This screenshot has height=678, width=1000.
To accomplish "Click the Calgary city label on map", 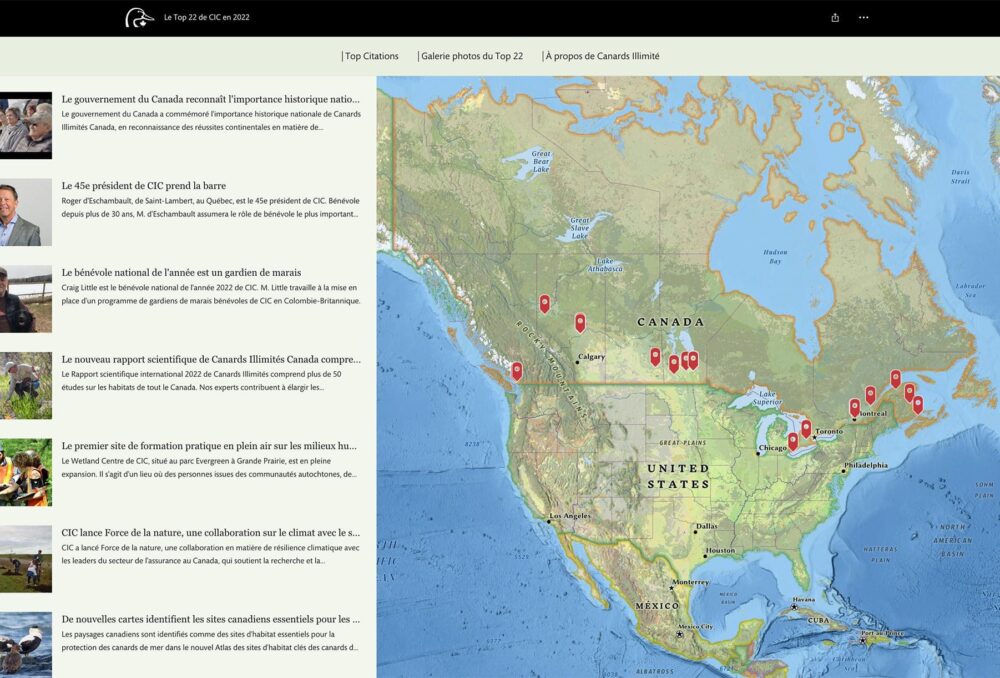I will pos(591,357).
